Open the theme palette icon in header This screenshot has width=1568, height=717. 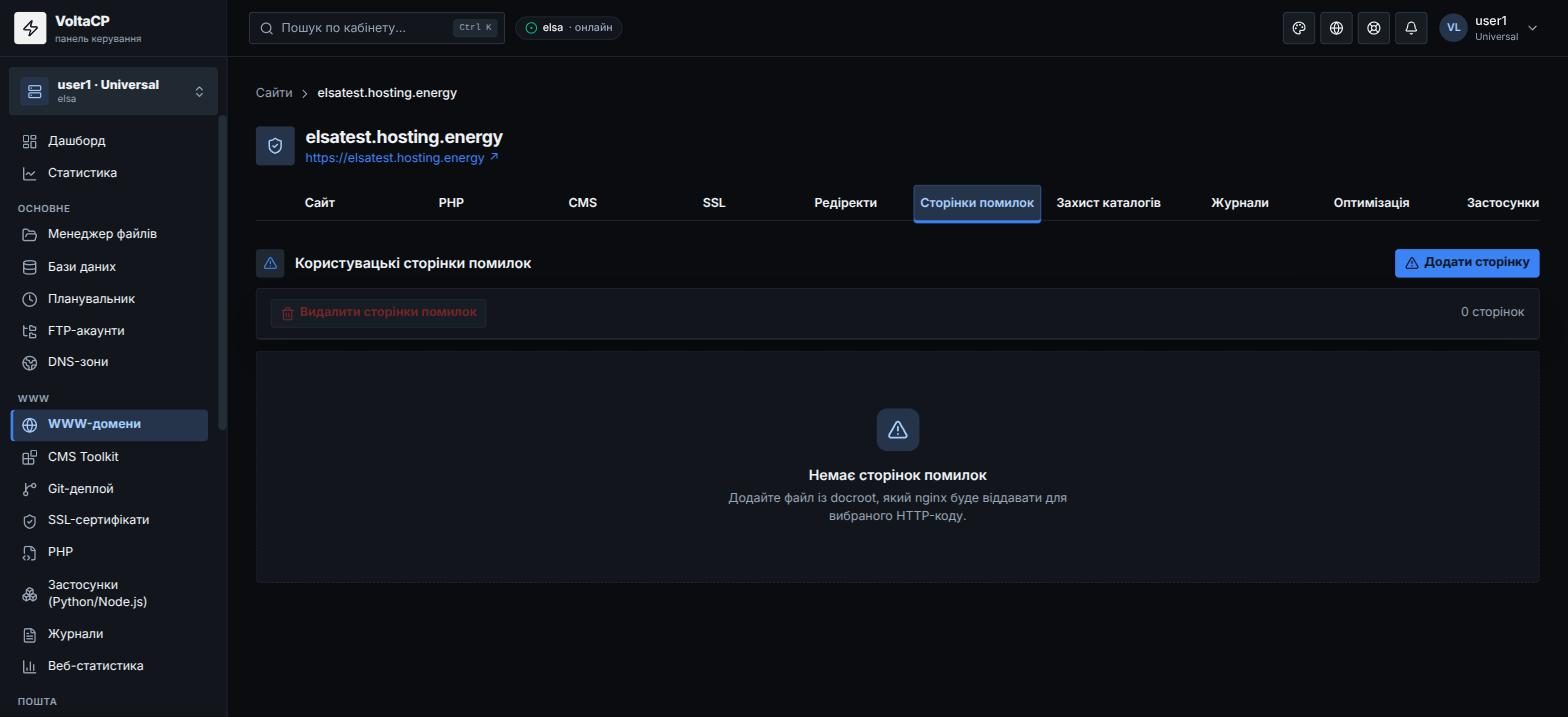[x=1299, y=28]
